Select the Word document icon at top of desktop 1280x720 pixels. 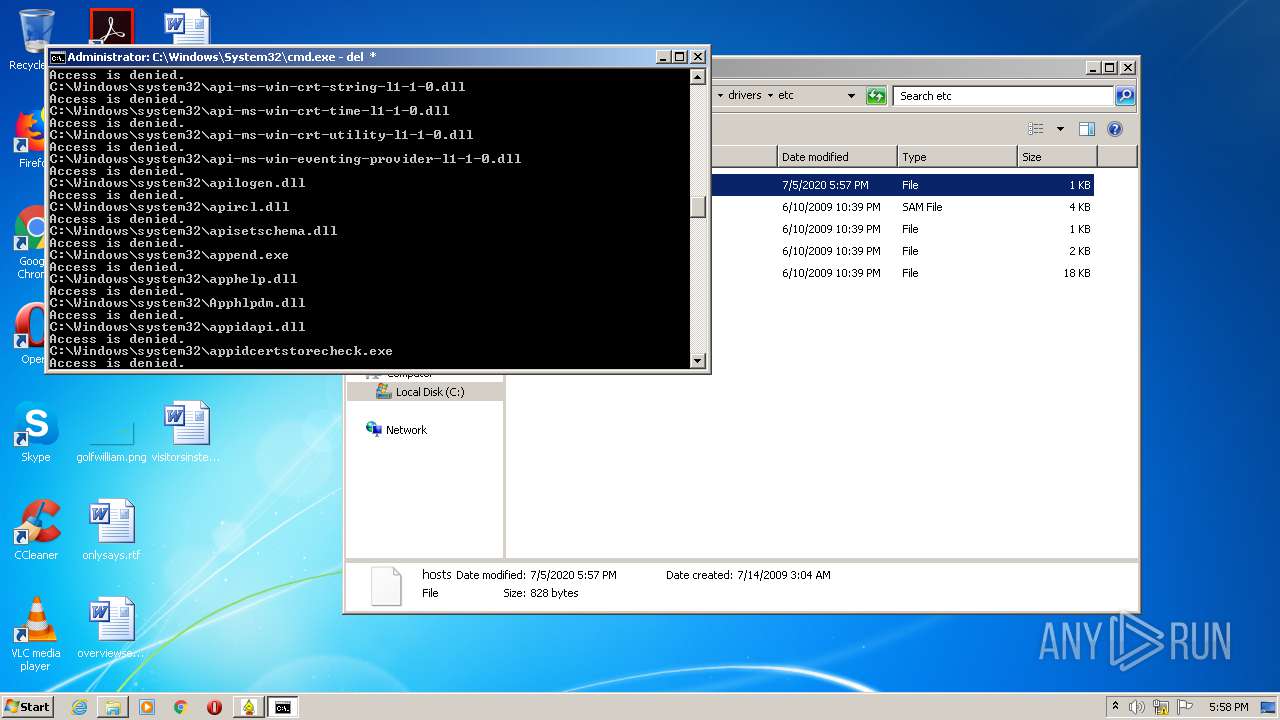pyautogui.click(x=187, y=27)
